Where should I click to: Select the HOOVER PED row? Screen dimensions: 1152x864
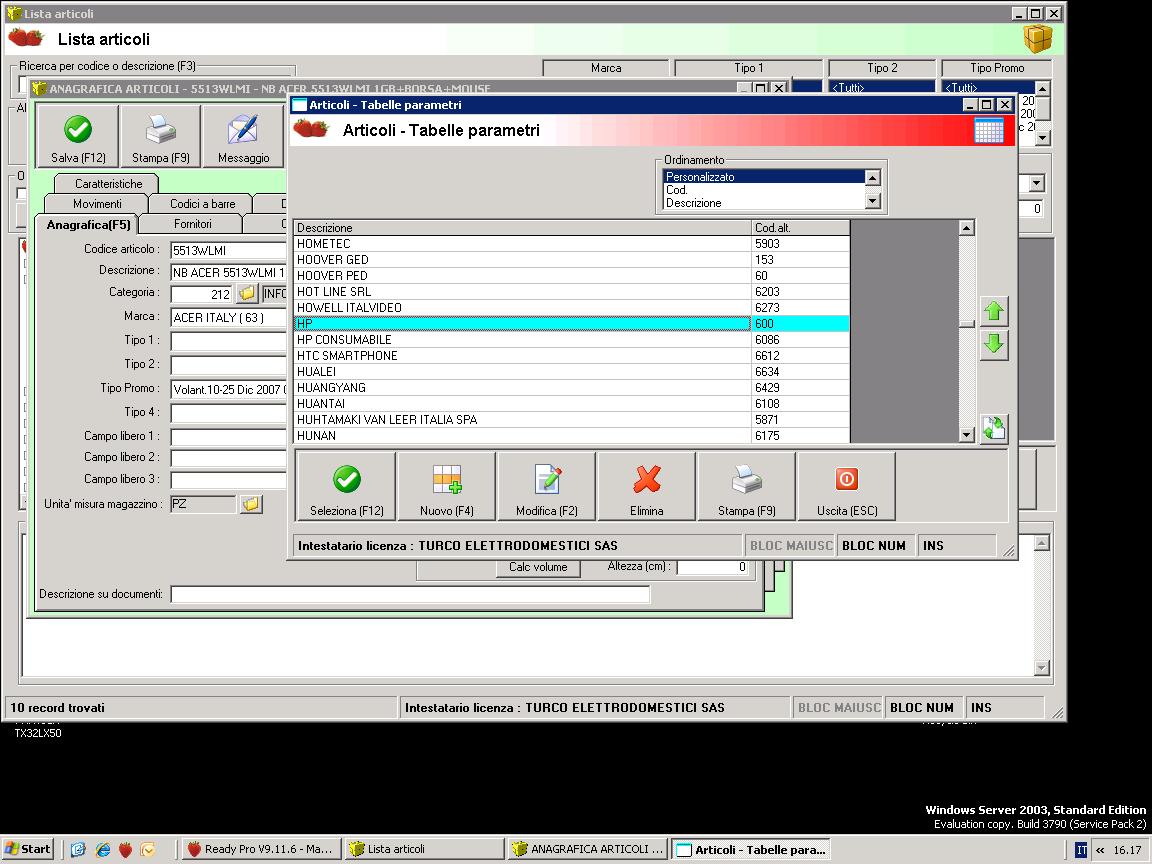pyautogui.click(x=572, y=276)
